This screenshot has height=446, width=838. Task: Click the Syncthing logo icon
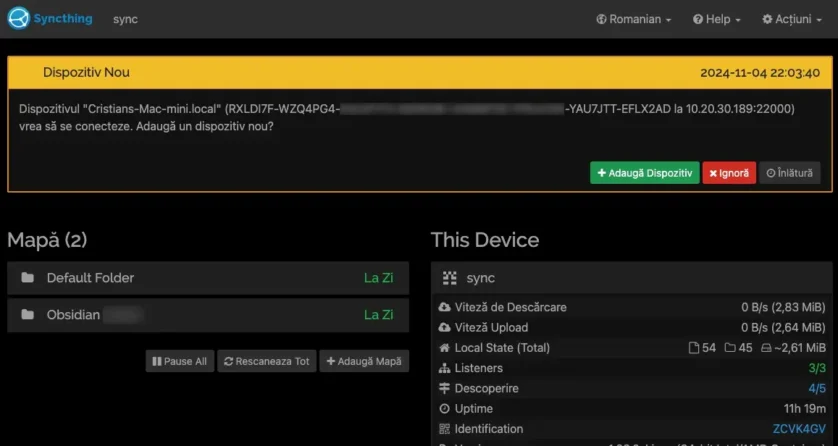(17, 19)
